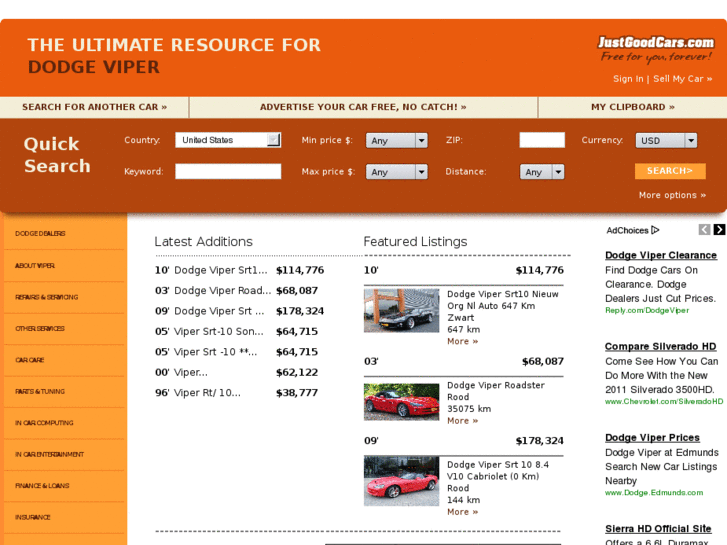Click More link under 144 km
Viewport: 727px width, 545px height.
[x=462, y=512]
